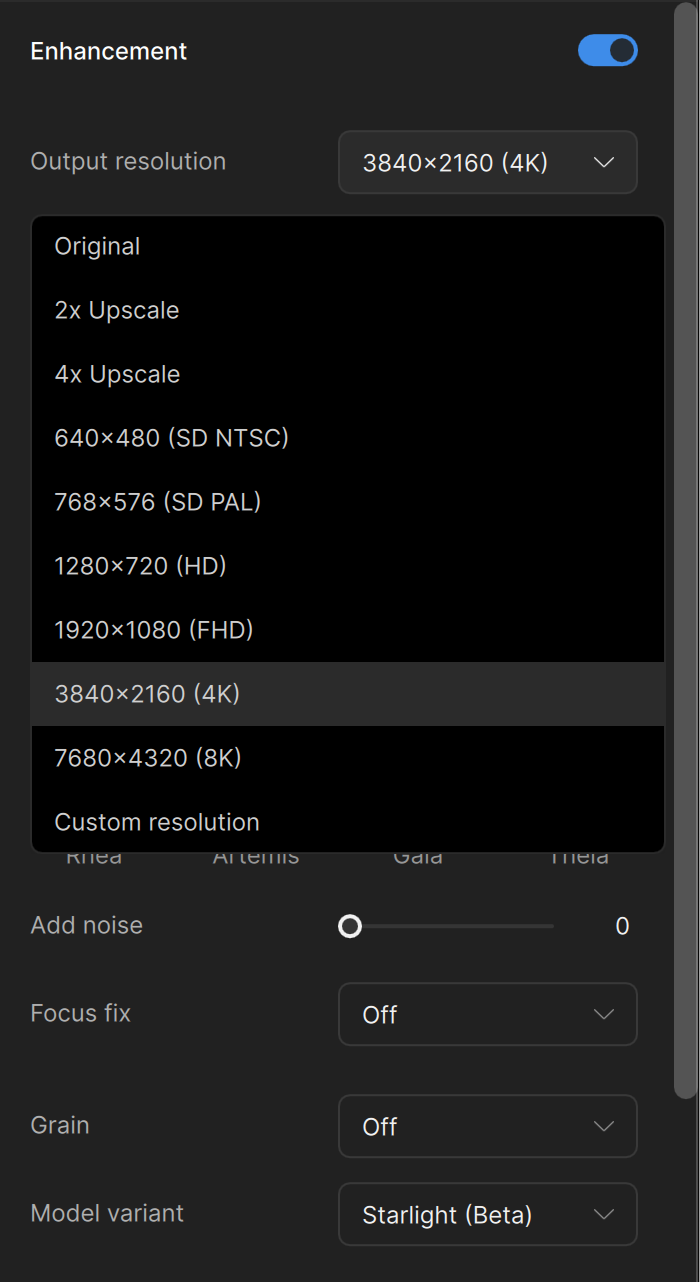700x1282 pixels.
Task: Click the Grain dropdown chevron arrow
Action: click(604, 1126)
